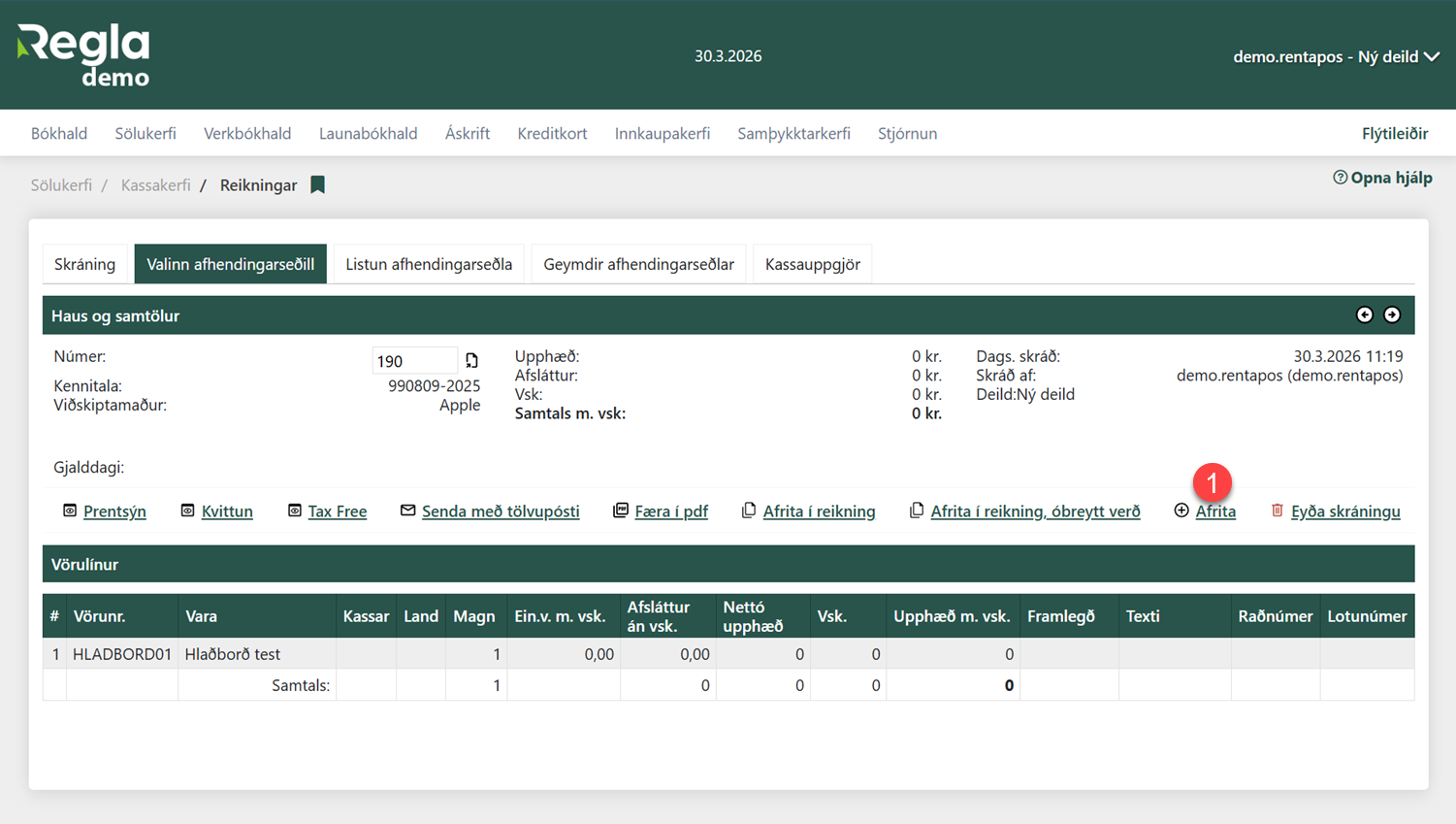The image size is (1456, 824).
Task: Click the envelope icon for email sending
Action: tap(407, 511)
